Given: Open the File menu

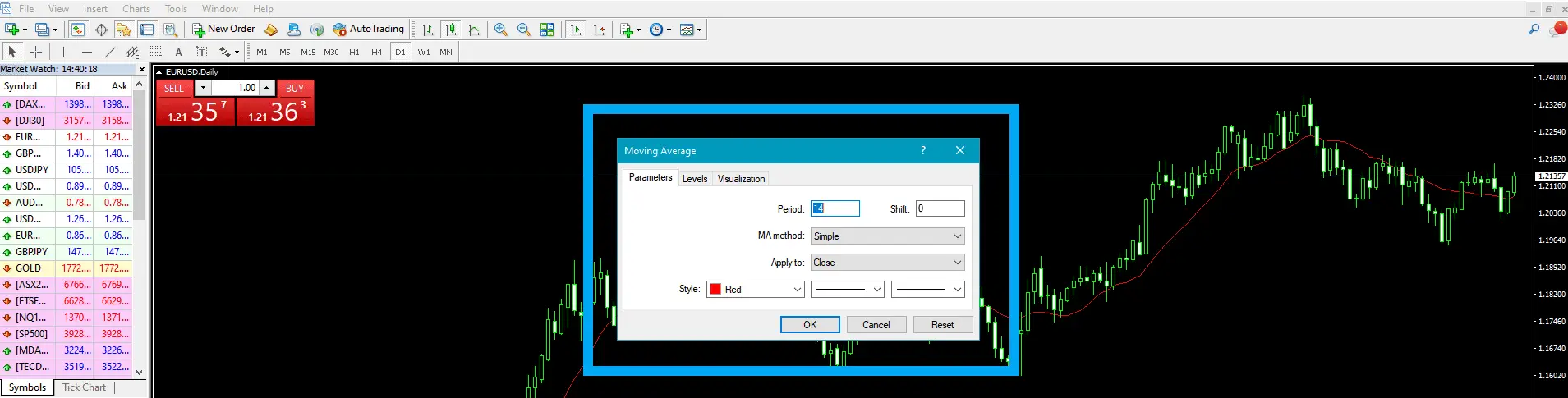Looking at the screenshot, I should click(26, 9).
